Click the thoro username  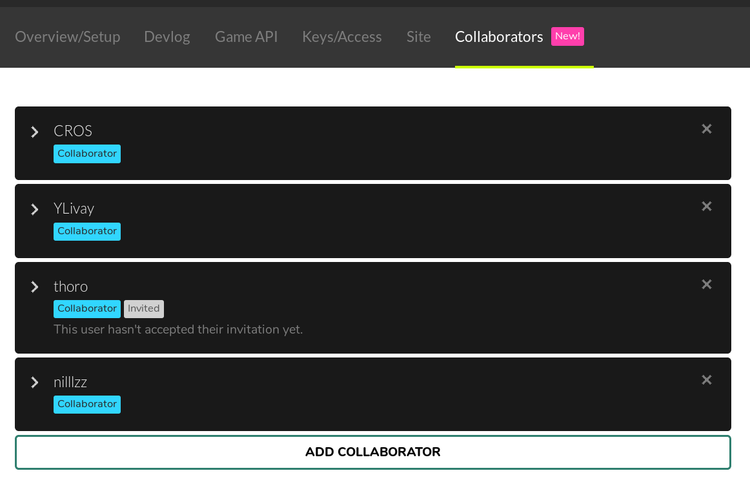click(x=71, y=287)
